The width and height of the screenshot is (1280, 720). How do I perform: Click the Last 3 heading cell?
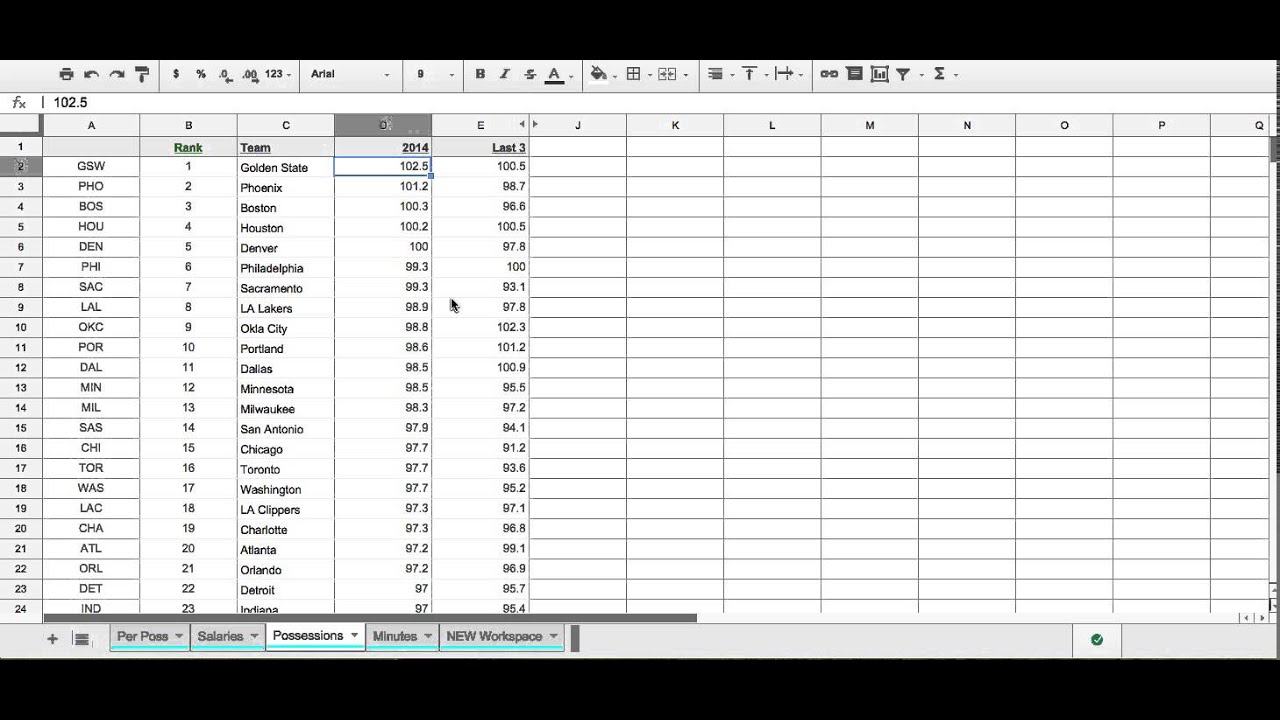pyautogui.click(x=480, y=147)
